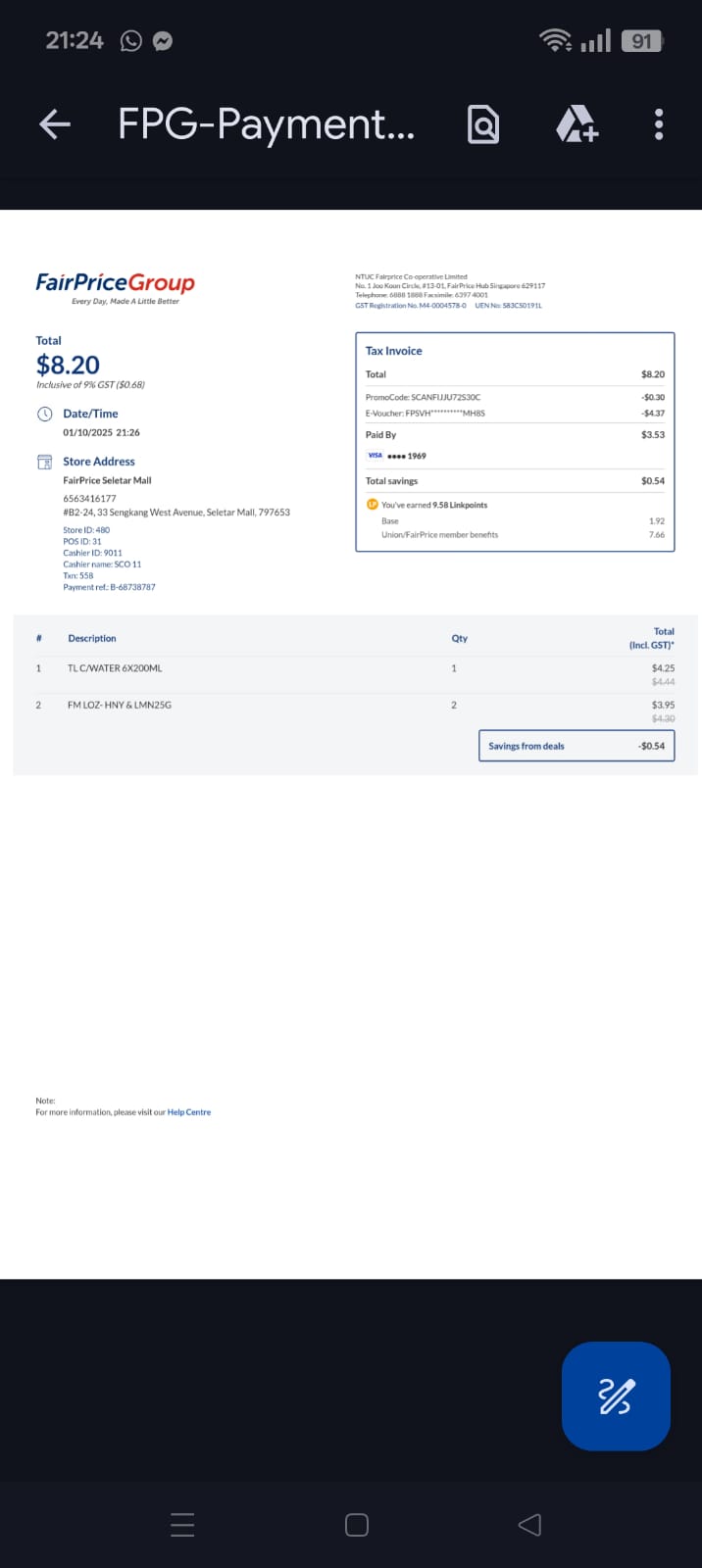Open the three-dot overflow menu

pos(659,124)
